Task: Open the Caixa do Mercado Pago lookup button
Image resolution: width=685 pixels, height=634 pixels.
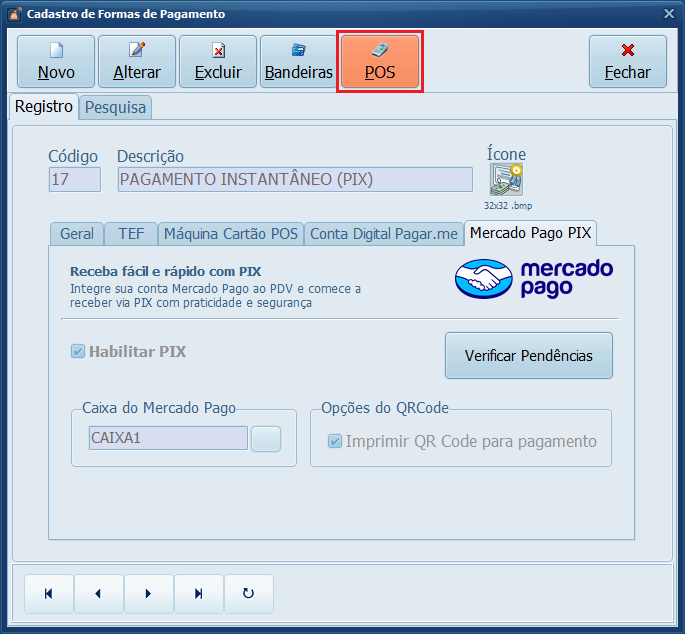Action: click(x=266, y=439)
